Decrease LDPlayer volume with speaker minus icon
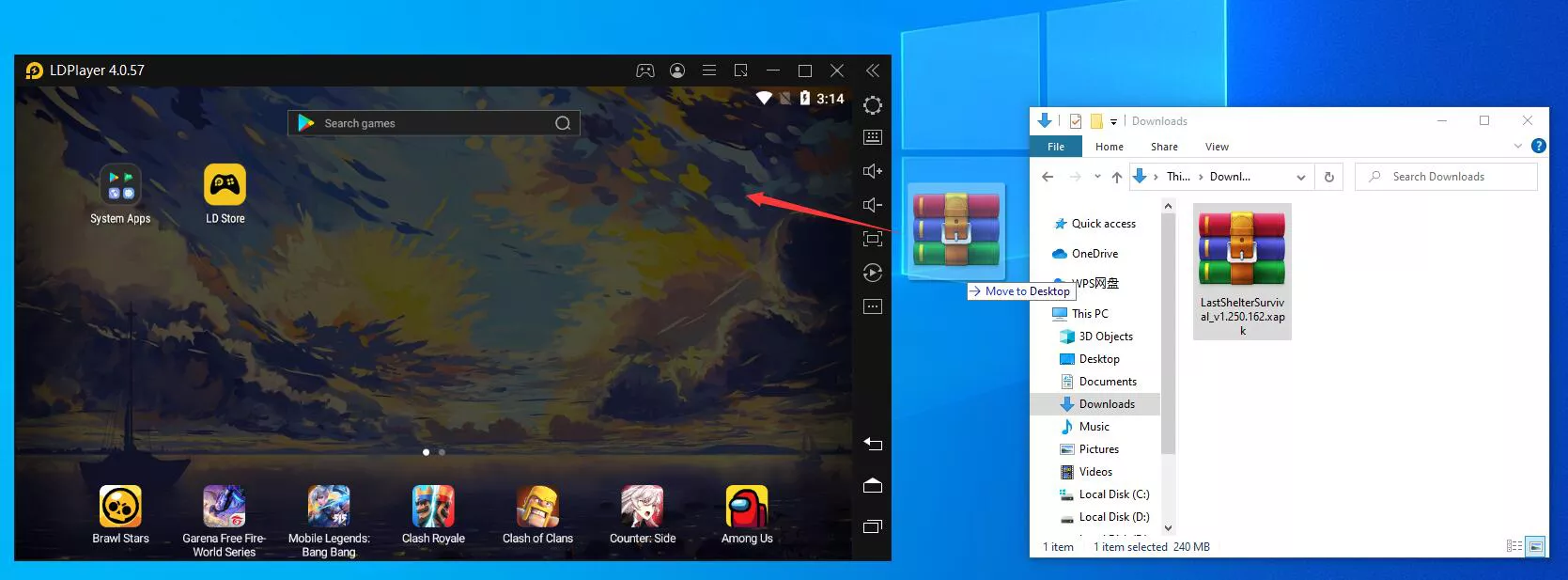The height and width of the screenshot is (580, 1568). [x=873, y=205]
